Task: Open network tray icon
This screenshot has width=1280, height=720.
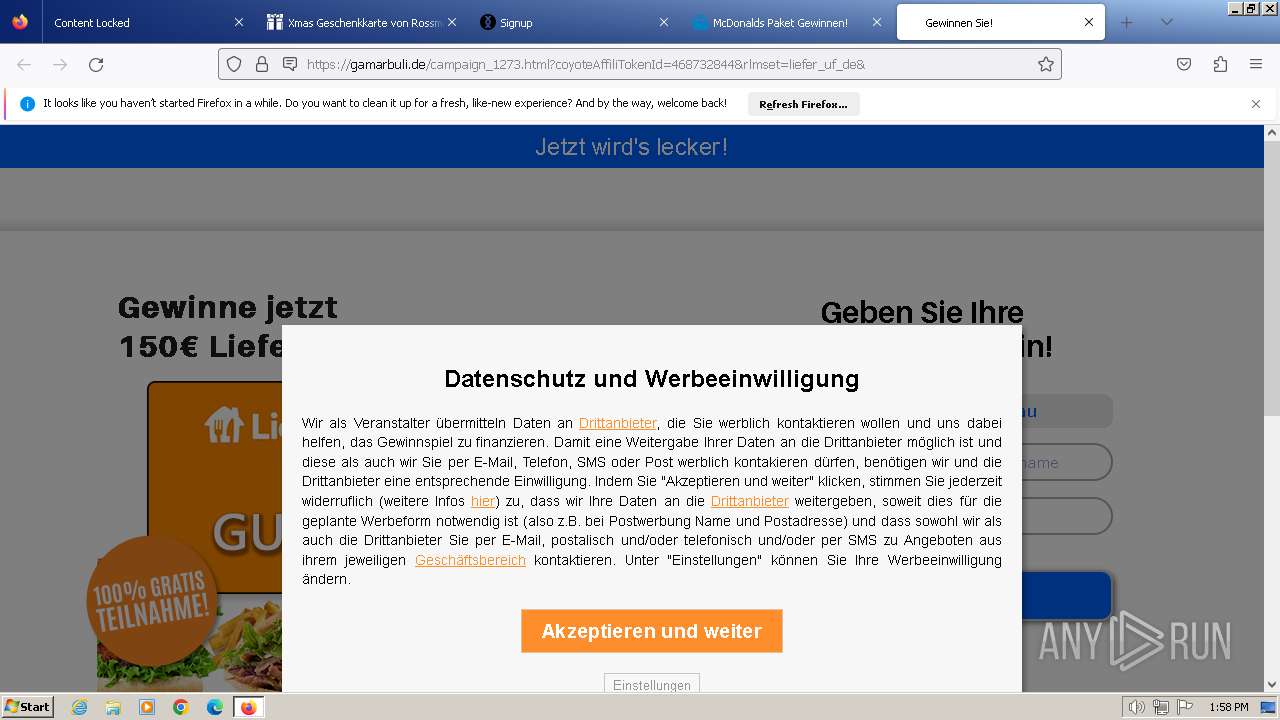Action: tap(1160, 707)
